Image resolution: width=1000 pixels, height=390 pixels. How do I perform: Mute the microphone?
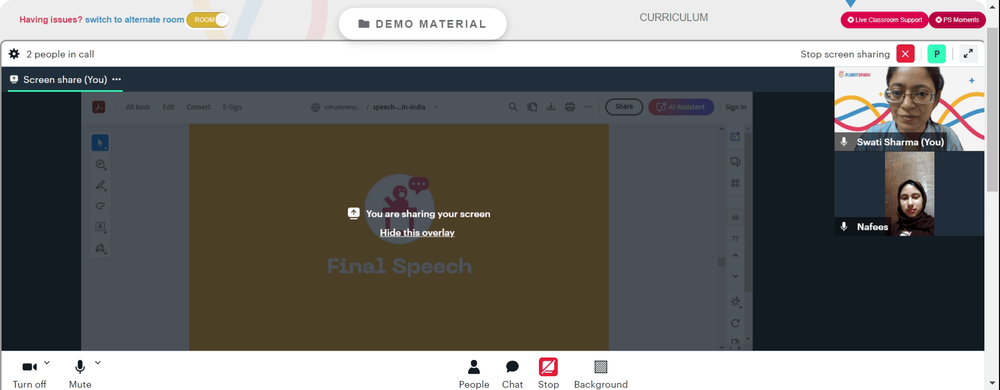point(80,374)
